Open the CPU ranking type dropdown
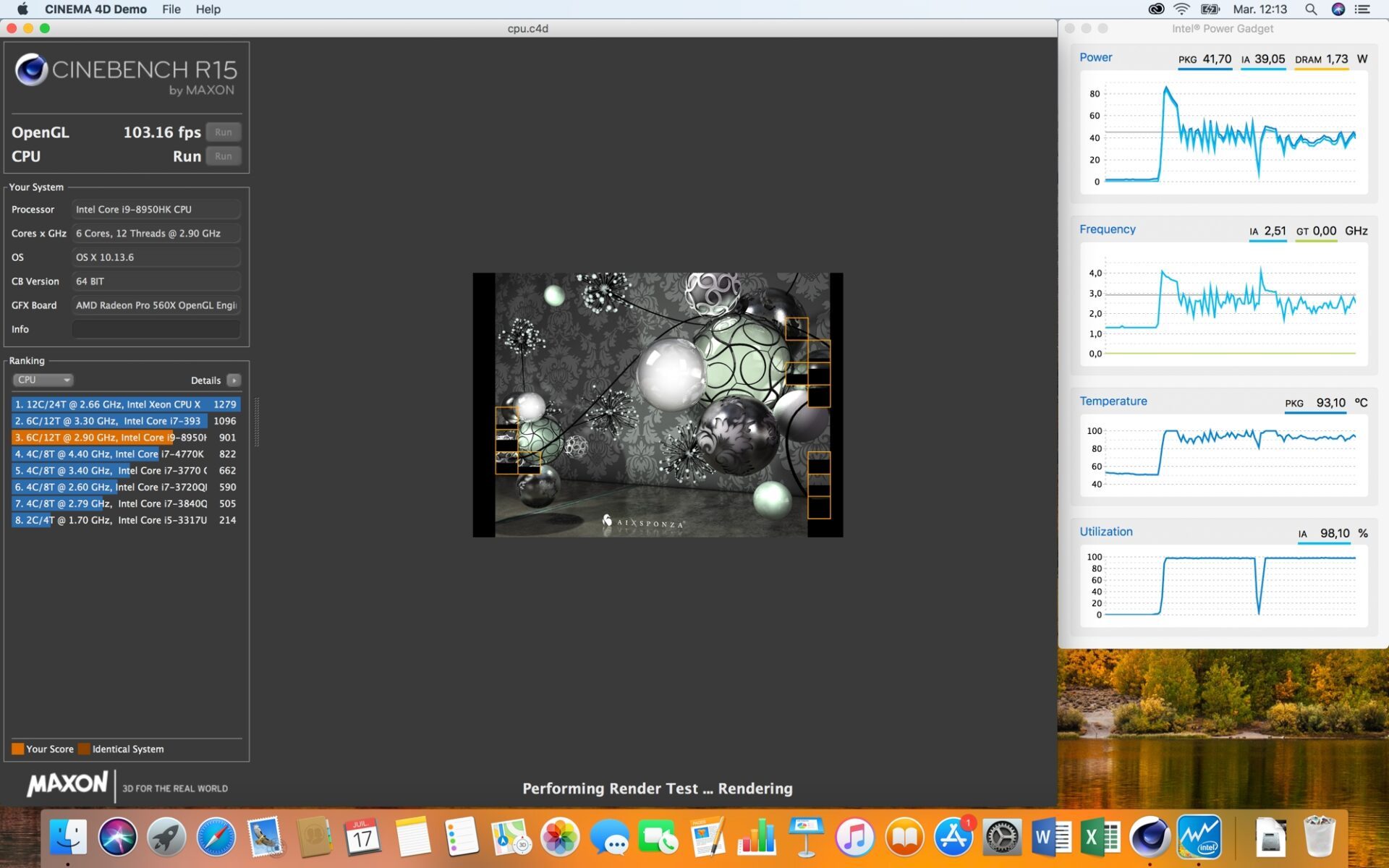1389x868 pixels. (43, 380)
